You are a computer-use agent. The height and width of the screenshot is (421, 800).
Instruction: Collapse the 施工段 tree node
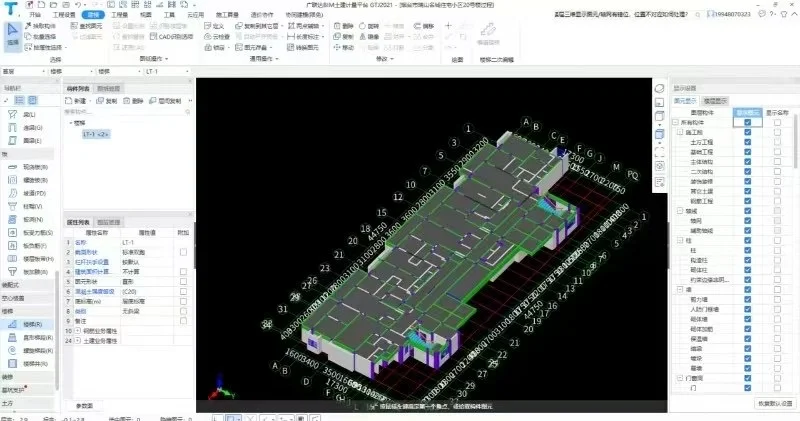tap(680, 132)
